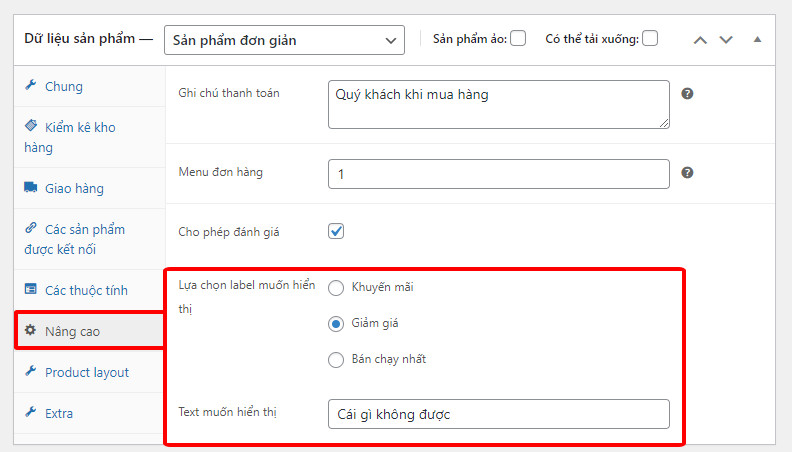Click the gear icon beside Nâng cao
The width and height of the screenshot is (792, 452).
[30, 330]
